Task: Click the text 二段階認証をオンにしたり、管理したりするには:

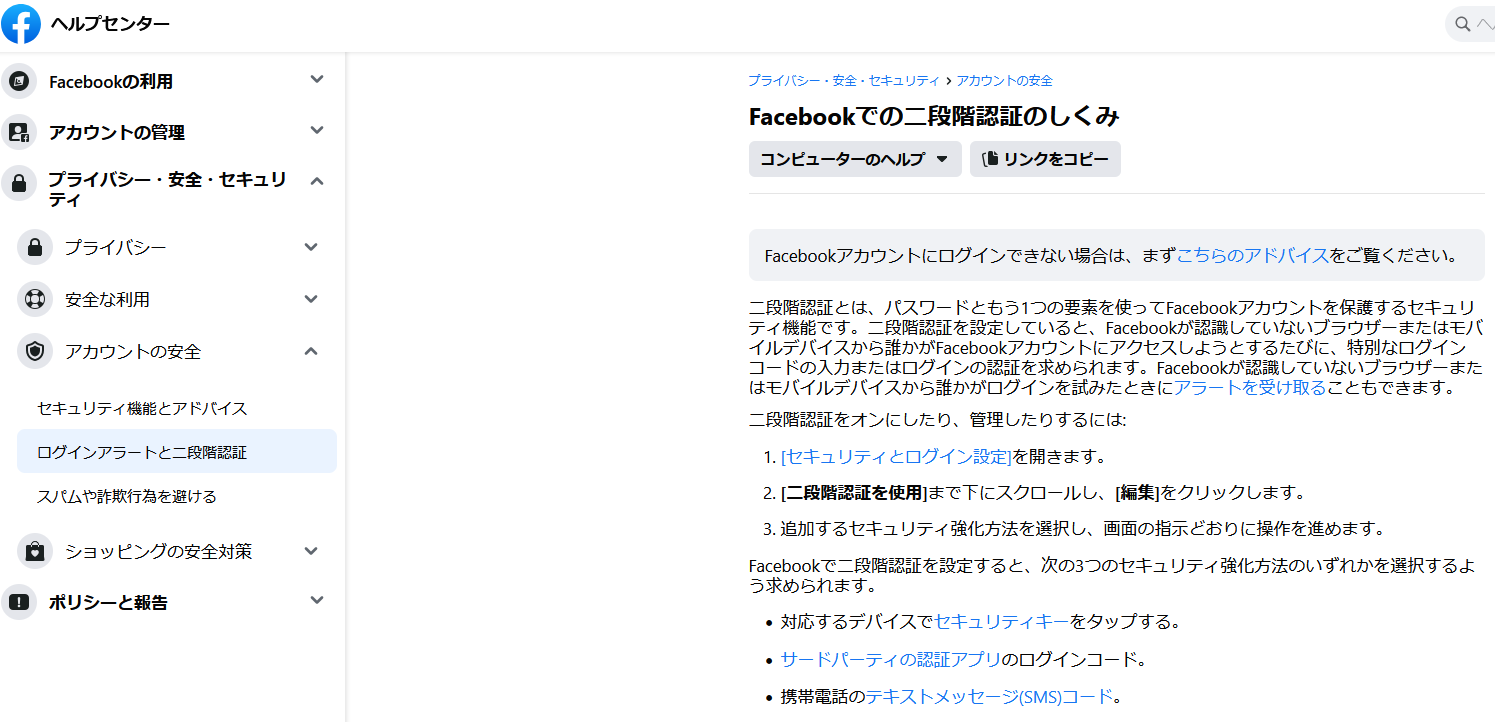Action: 938,420
